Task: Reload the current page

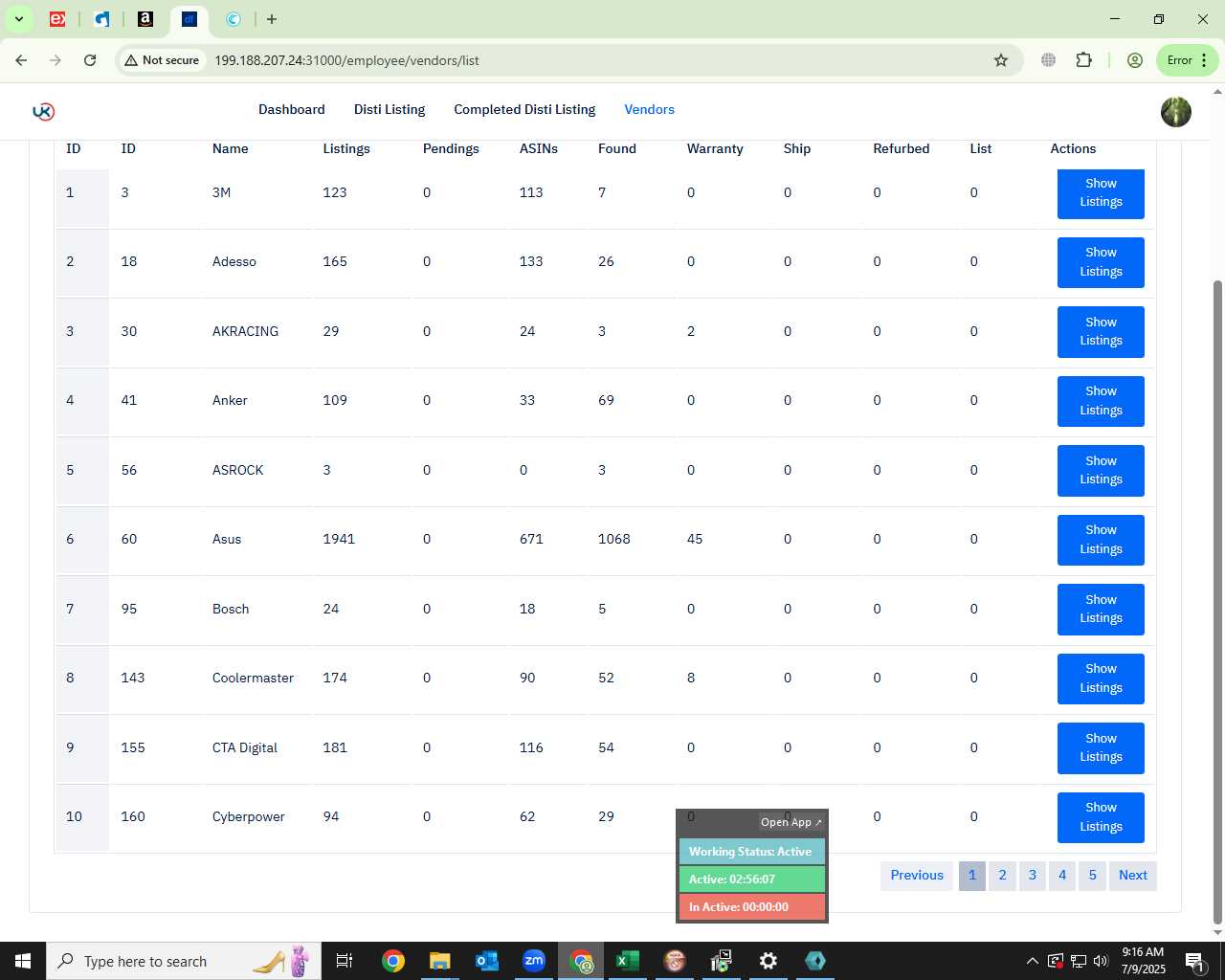Action: 90,60
